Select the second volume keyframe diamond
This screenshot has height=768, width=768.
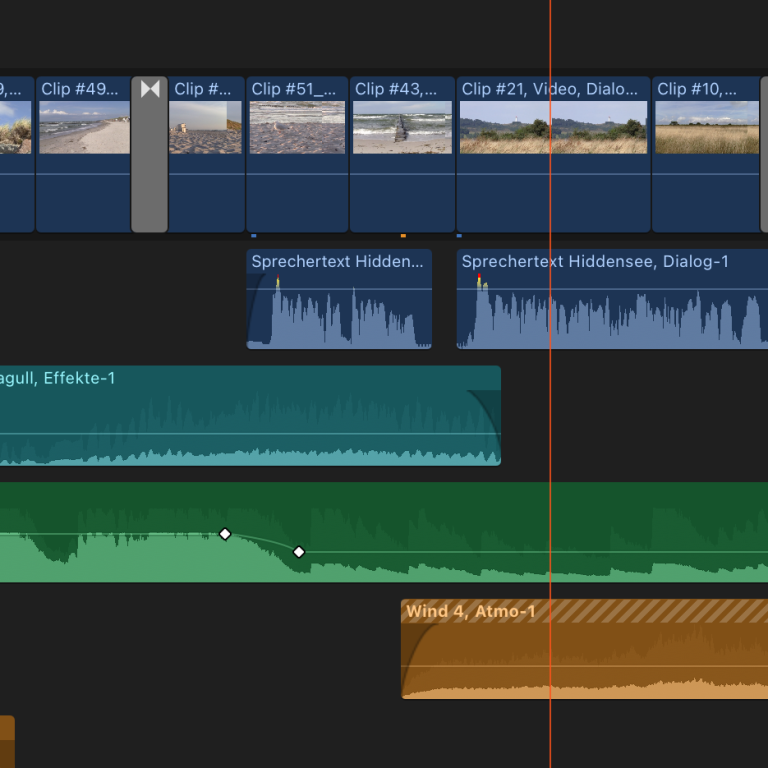[x=298, y=552]
